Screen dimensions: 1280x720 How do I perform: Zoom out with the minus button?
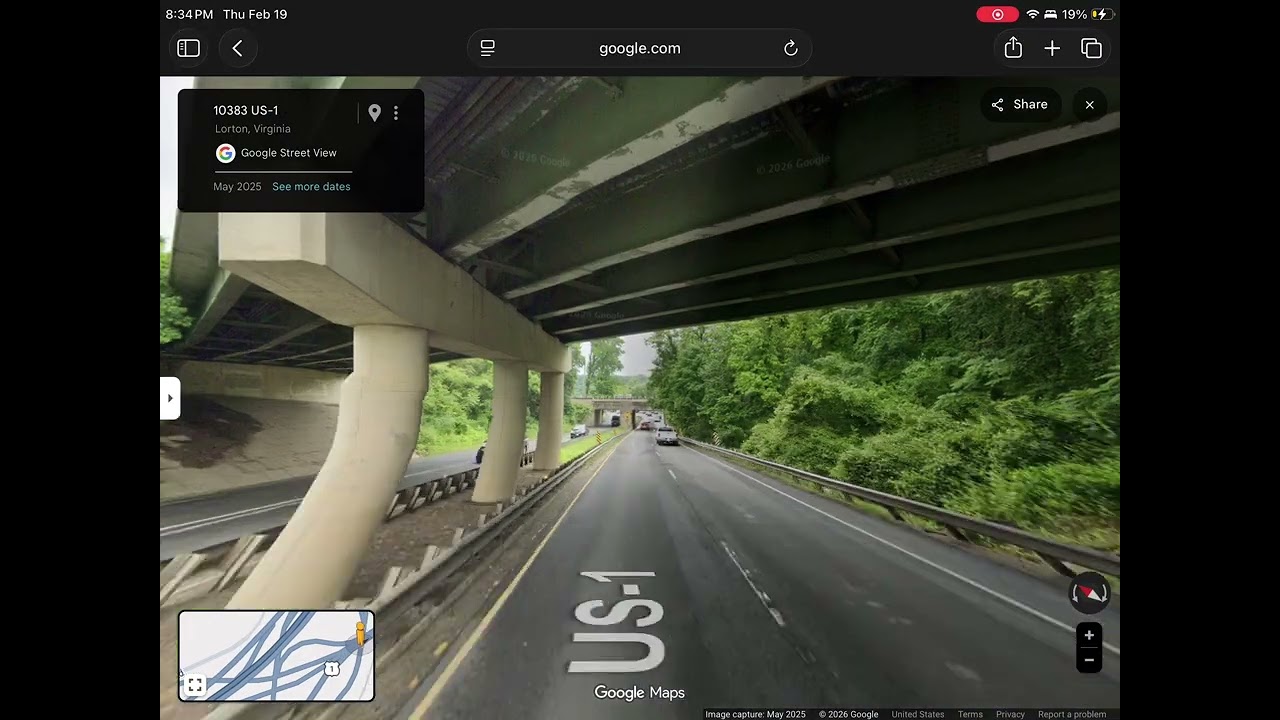click(x=1089, y=660)
